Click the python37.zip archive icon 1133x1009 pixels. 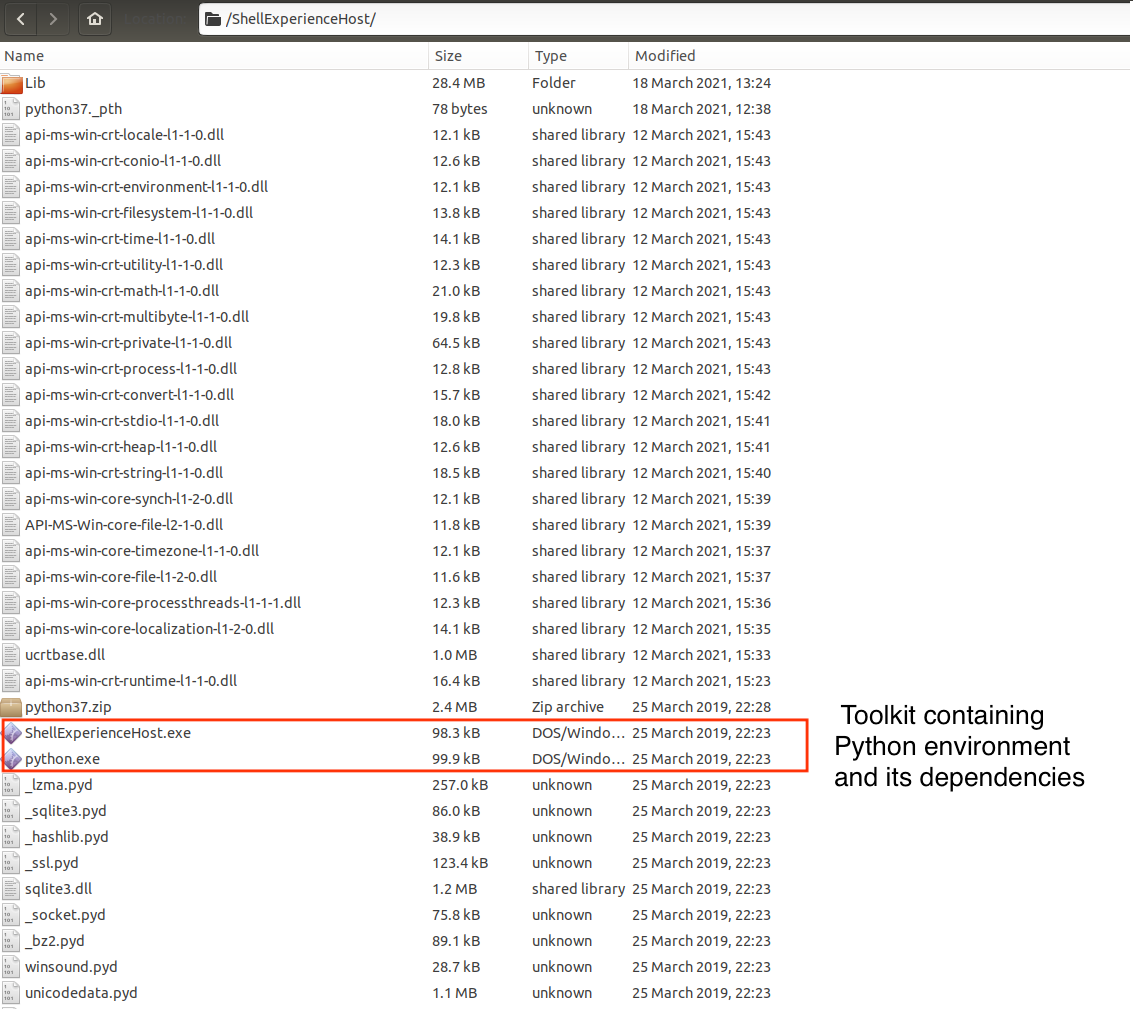12,707
